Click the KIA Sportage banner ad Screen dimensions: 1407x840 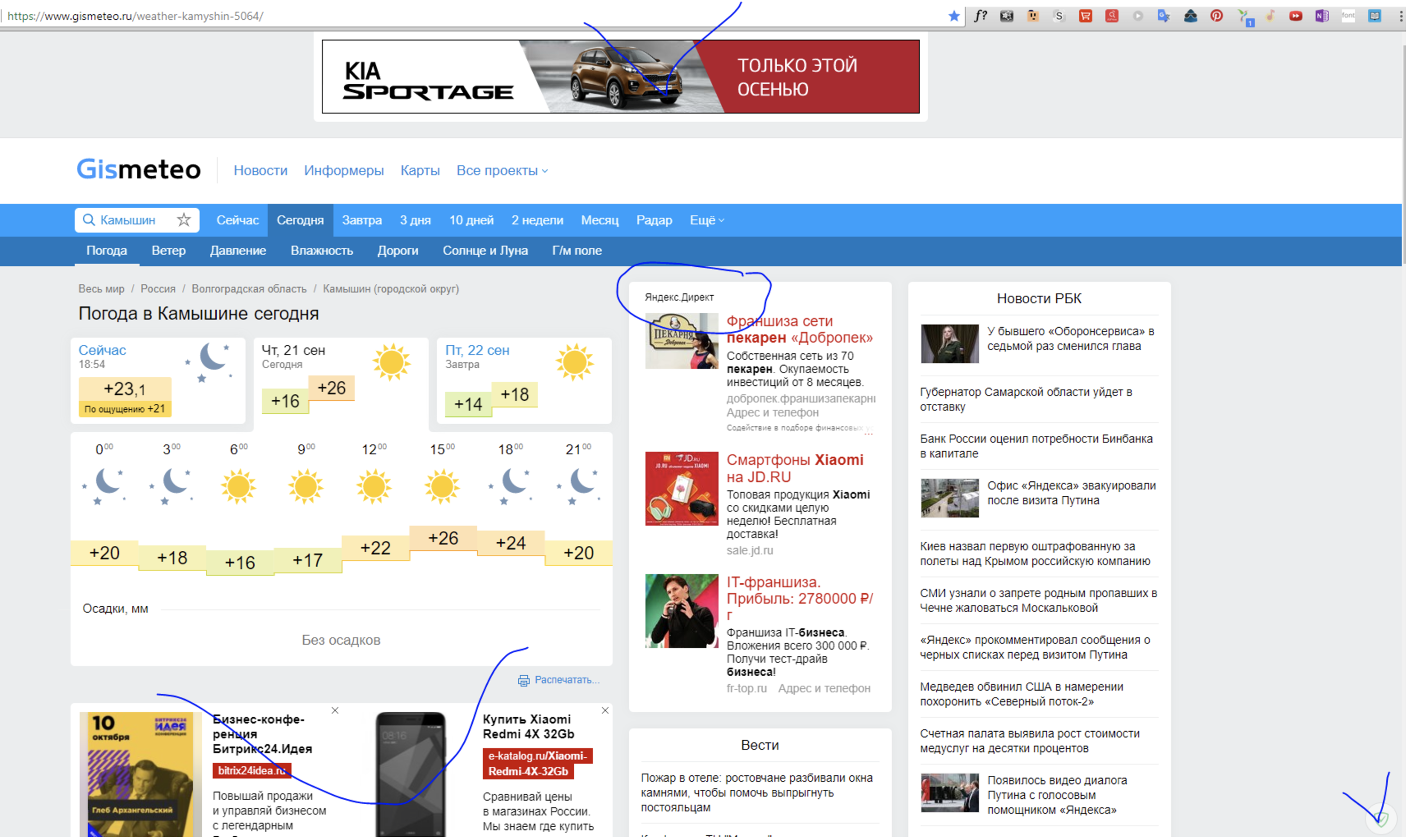click(x=621, y=76)
